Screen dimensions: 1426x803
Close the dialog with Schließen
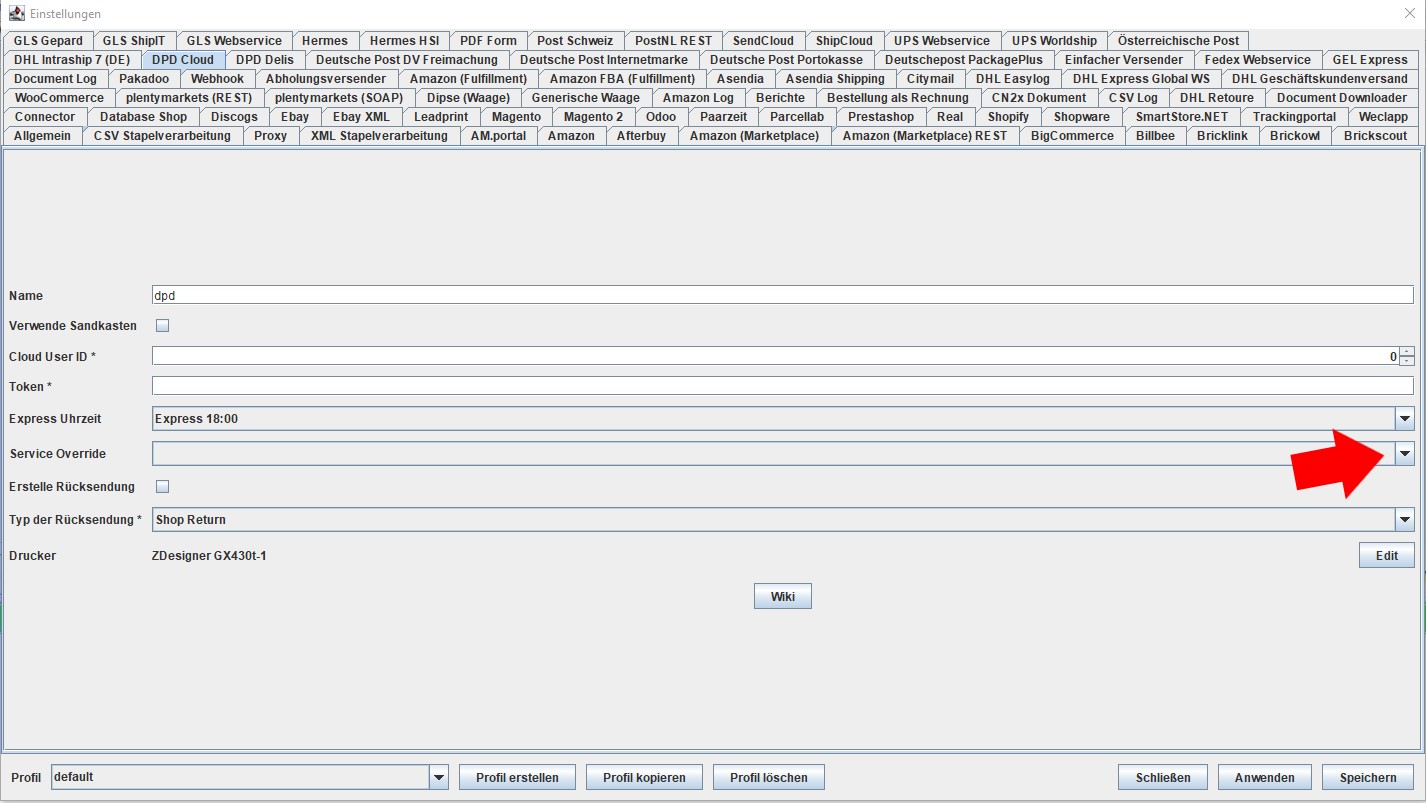(x=1163, y=777)
